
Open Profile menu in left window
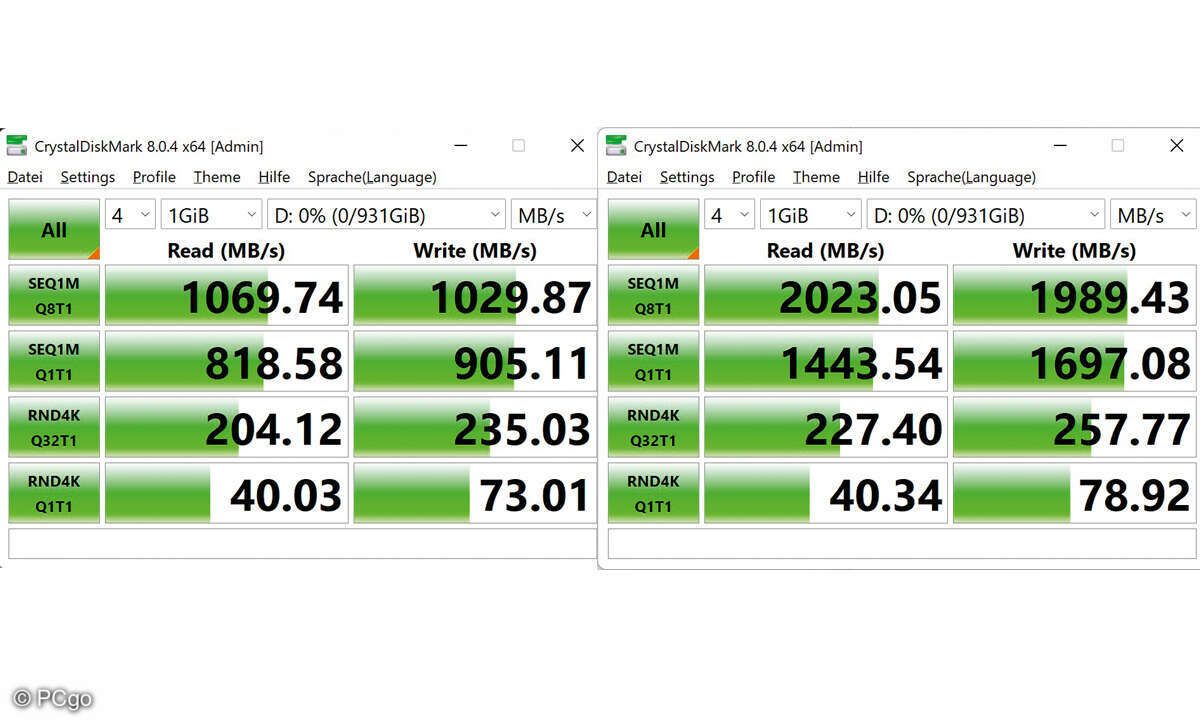[x=154, y=177]
